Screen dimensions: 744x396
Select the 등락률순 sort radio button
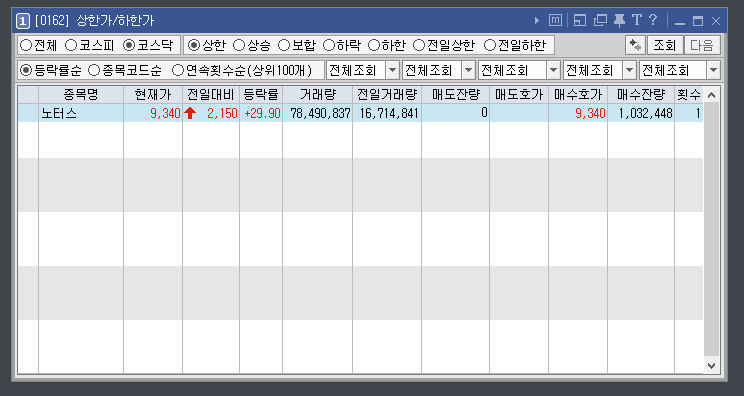26,71
